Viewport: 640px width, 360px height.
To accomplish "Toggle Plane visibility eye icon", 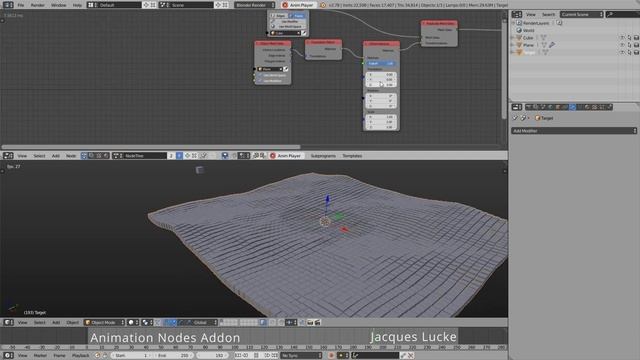I will [622, 45].
